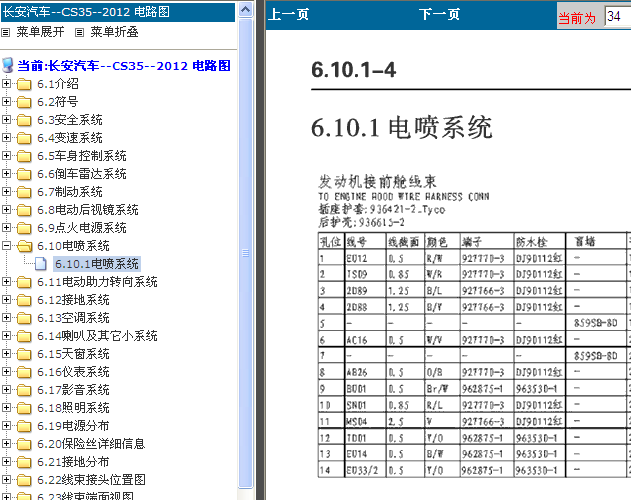This screenshot has height=500, width=631.
Task: Click the 6.5车身控制系统 folder icon
Action: point(24,156)
